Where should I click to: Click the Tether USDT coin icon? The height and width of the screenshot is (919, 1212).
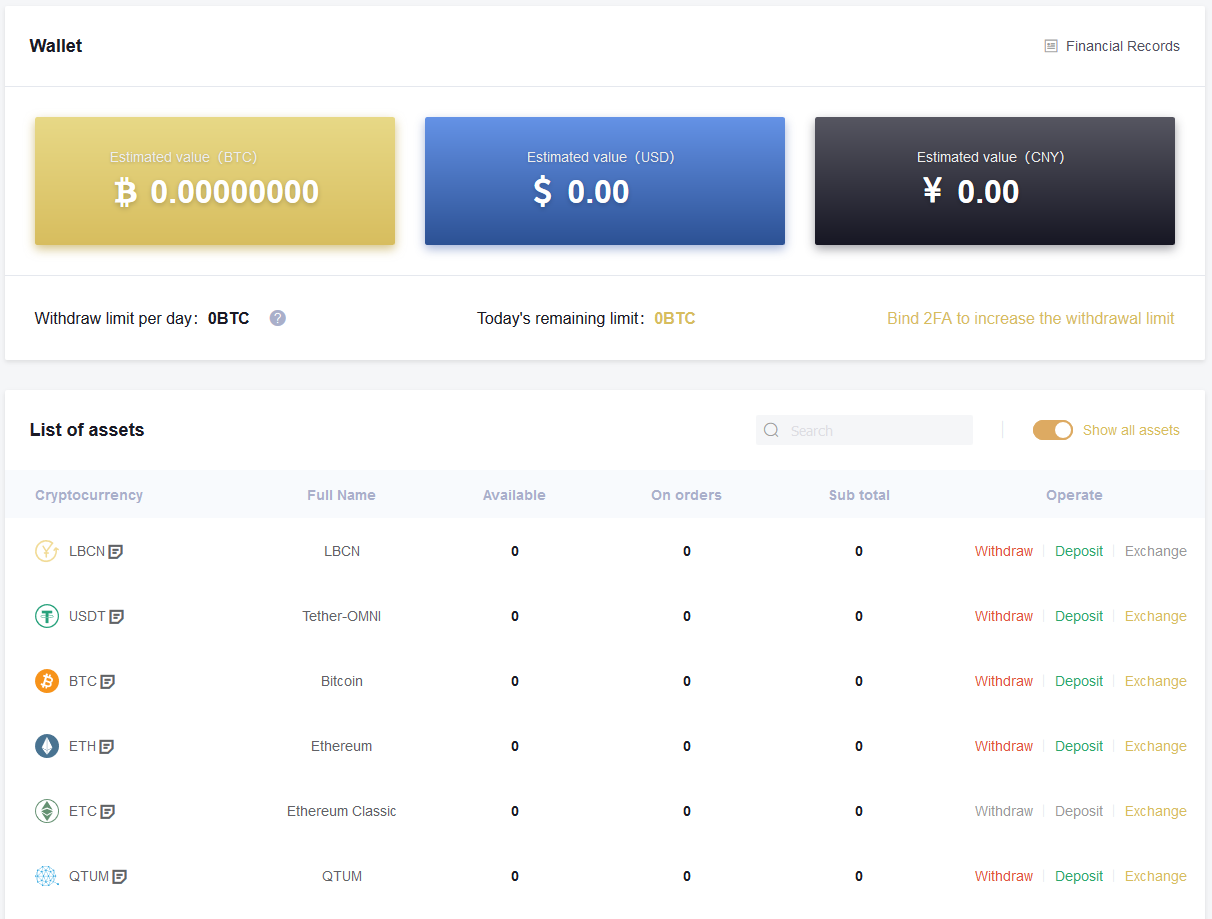point(47,616)
